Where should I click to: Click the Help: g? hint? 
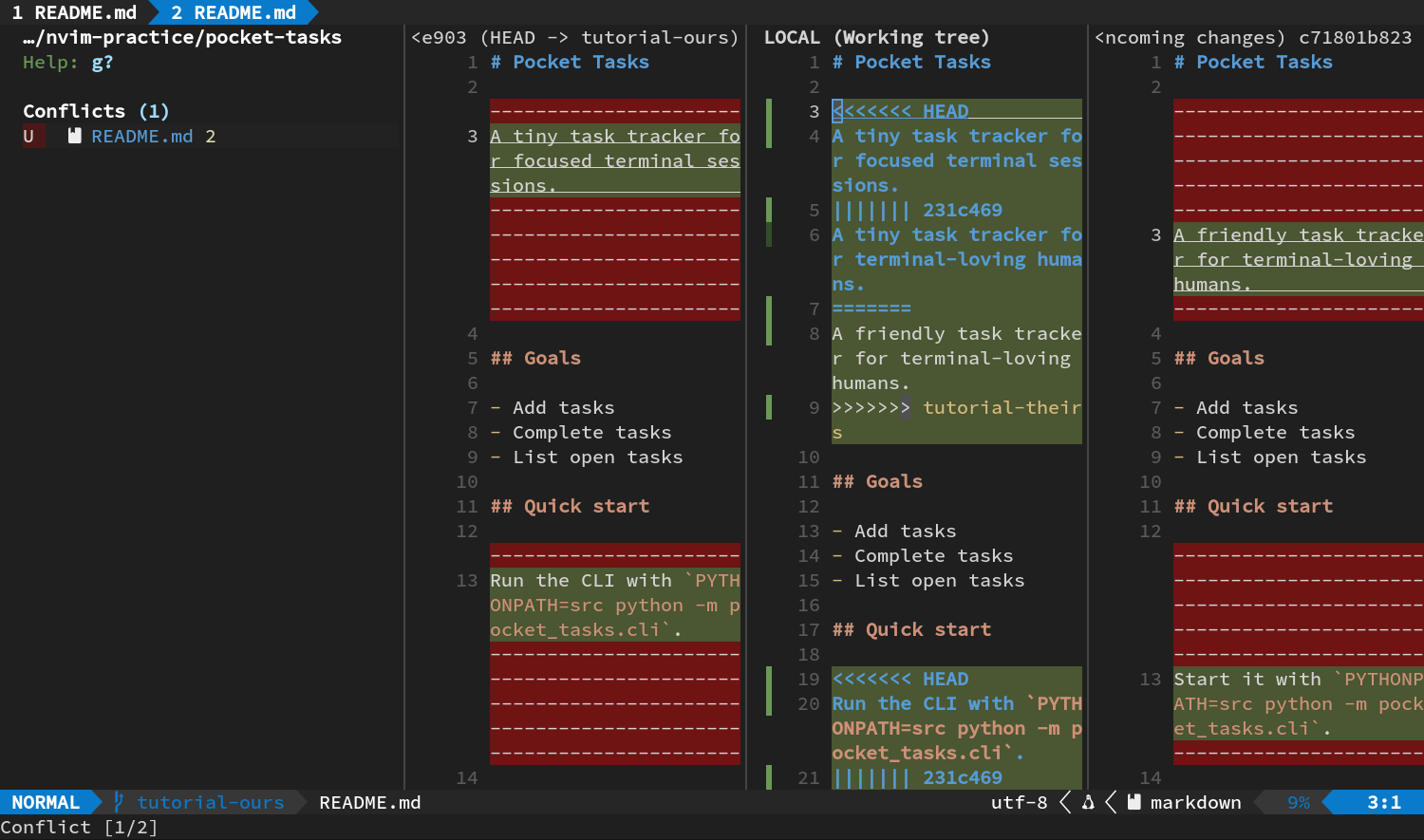tap(67, 62)
